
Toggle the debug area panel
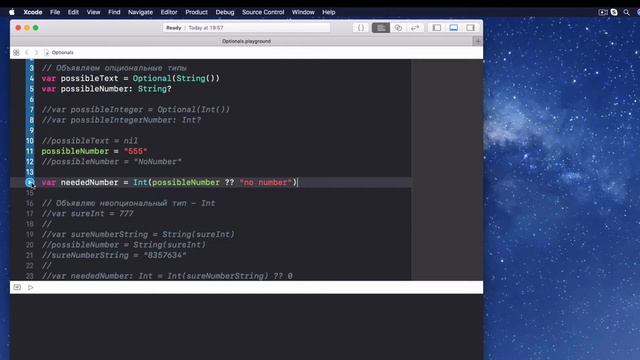click(453, 28)
